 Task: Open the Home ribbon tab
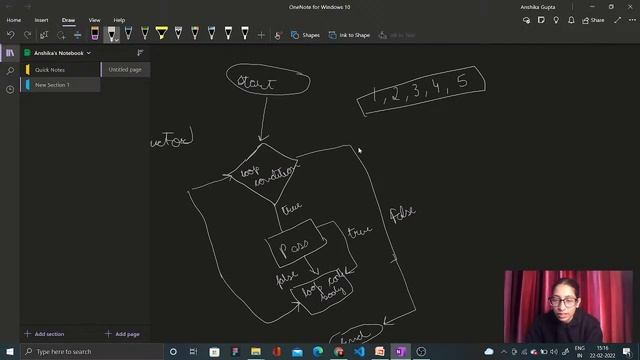(13, 20)
